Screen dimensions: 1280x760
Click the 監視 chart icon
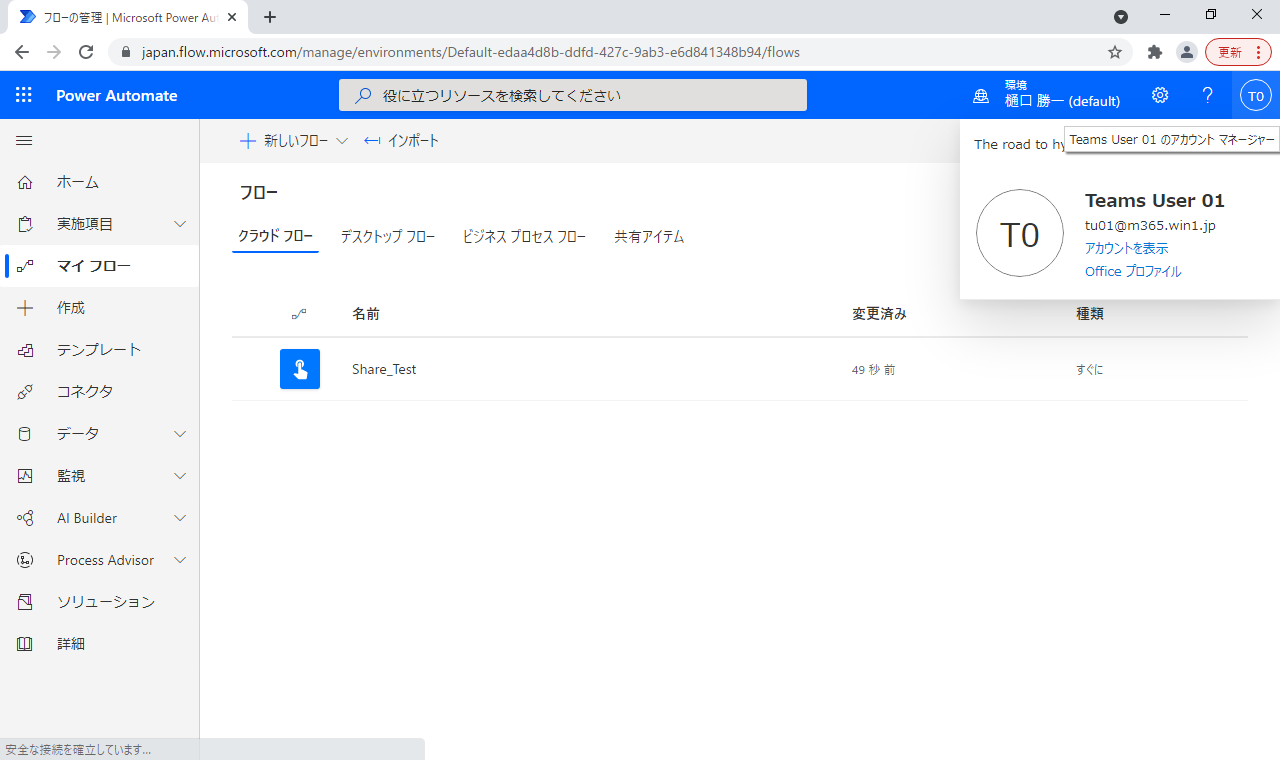coord(25,476)
